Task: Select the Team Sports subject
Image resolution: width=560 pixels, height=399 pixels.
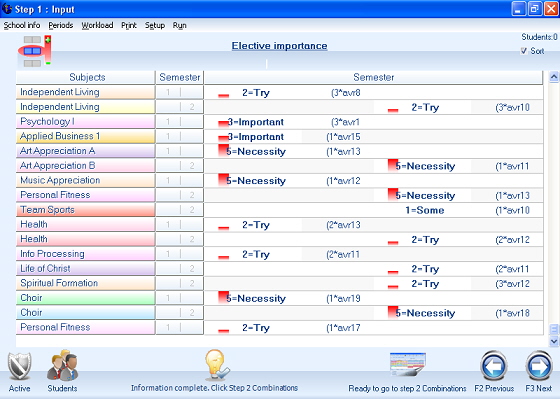Action: pyautogui.click(x=86, y=210)
